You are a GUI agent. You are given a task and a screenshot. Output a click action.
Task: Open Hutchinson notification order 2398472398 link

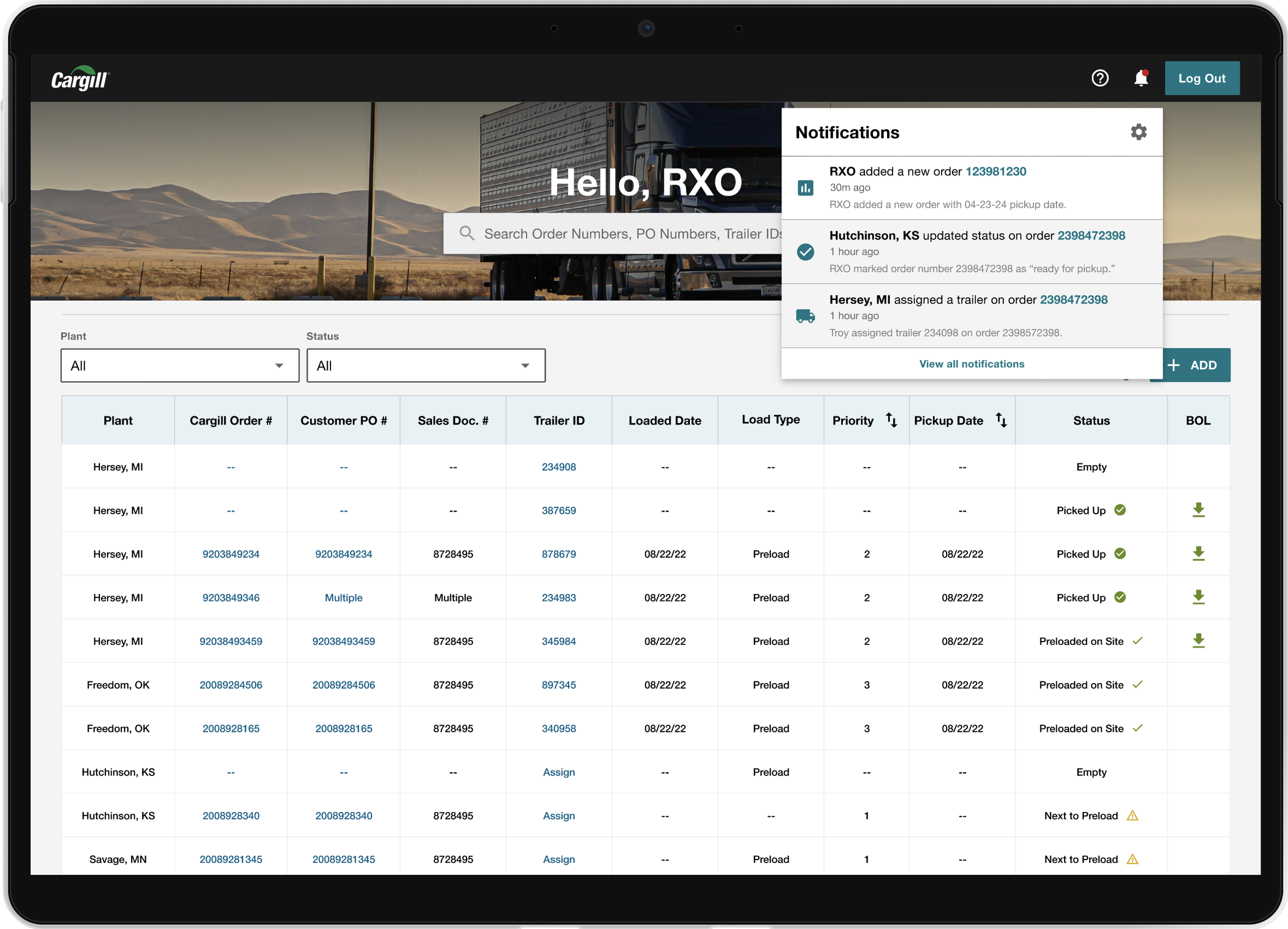[x=1091, y=235]
